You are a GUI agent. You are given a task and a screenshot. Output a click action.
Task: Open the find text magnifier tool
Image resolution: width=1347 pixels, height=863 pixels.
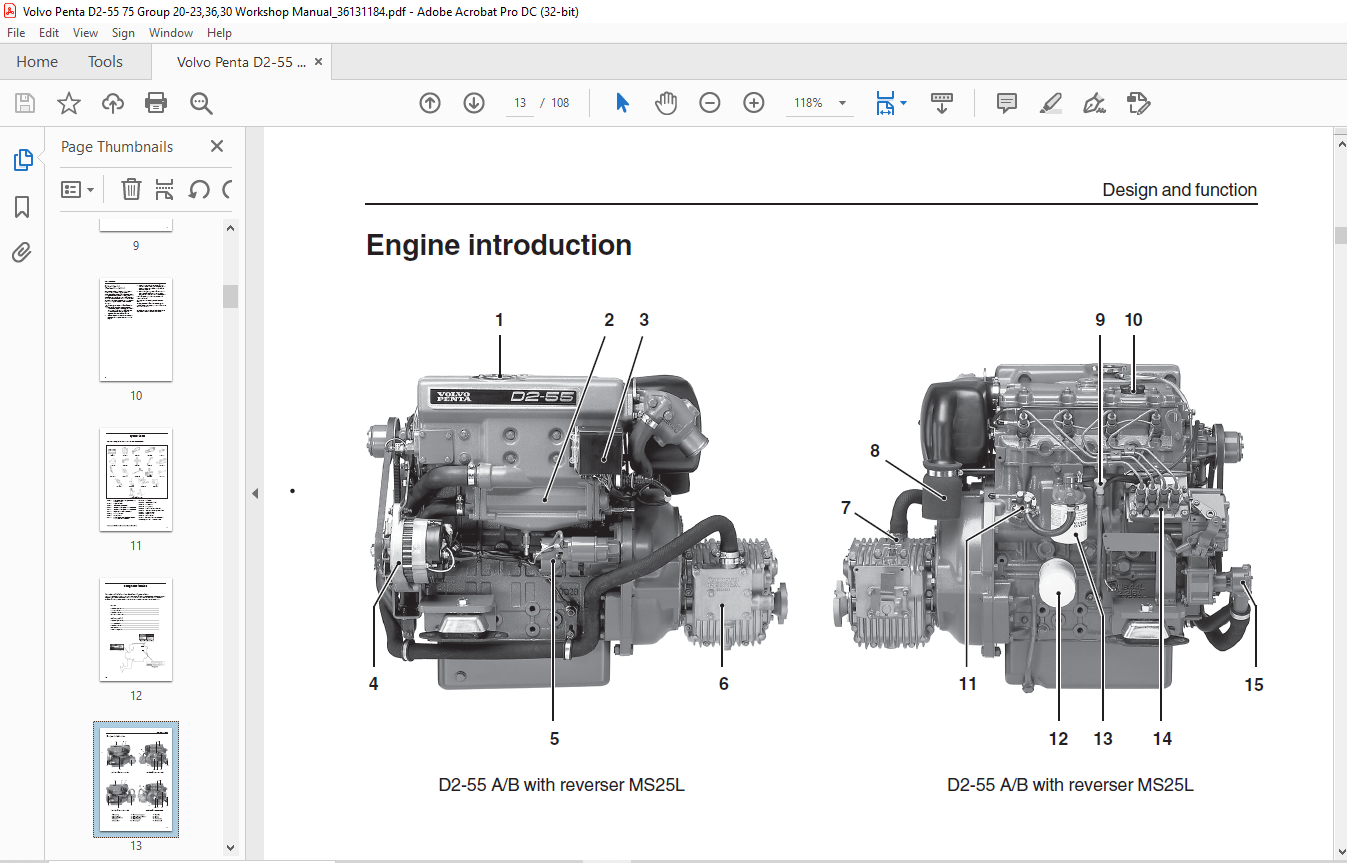tap(201, 103)
